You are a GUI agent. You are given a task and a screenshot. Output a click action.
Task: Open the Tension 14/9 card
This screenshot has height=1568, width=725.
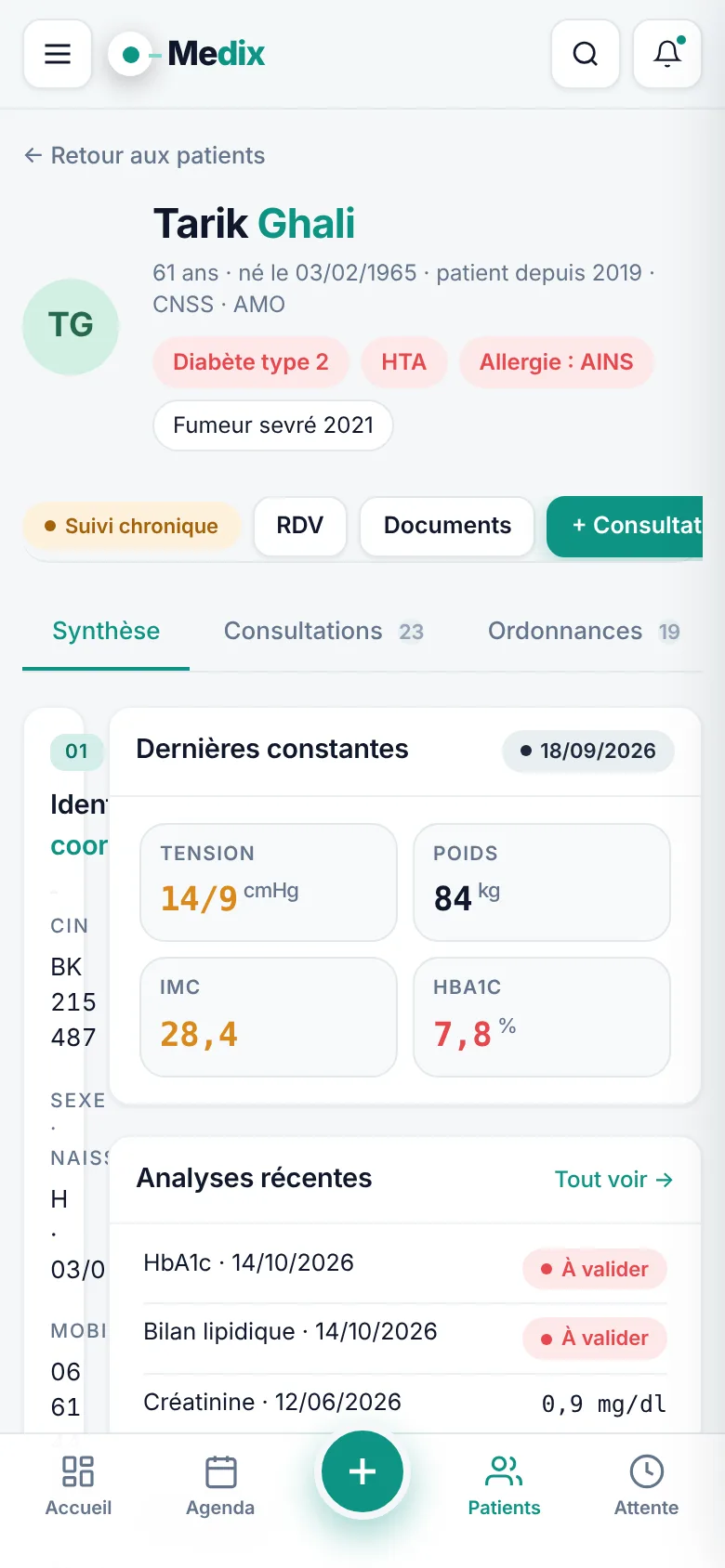(269, 882)
